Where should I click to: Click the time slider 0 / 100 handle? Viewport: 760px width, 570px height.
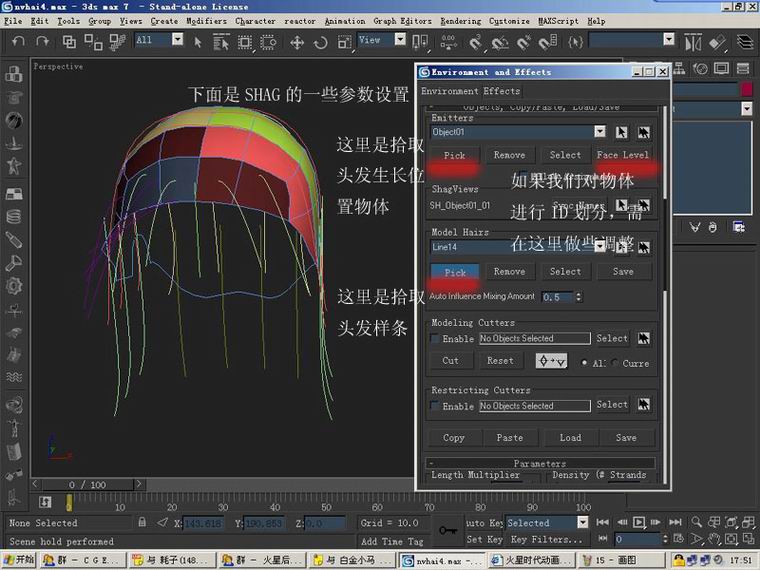coord(87,484)
